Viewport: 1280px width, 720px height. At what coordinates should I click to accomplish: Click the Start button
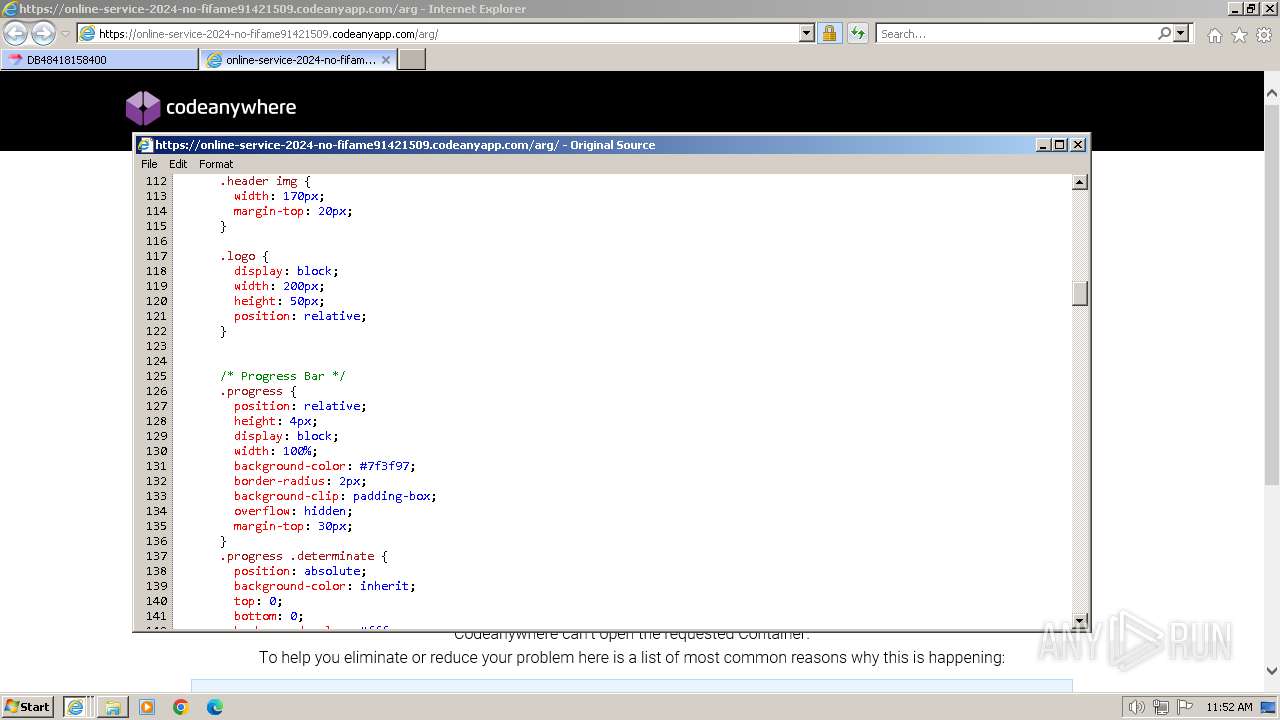(28, 706)
